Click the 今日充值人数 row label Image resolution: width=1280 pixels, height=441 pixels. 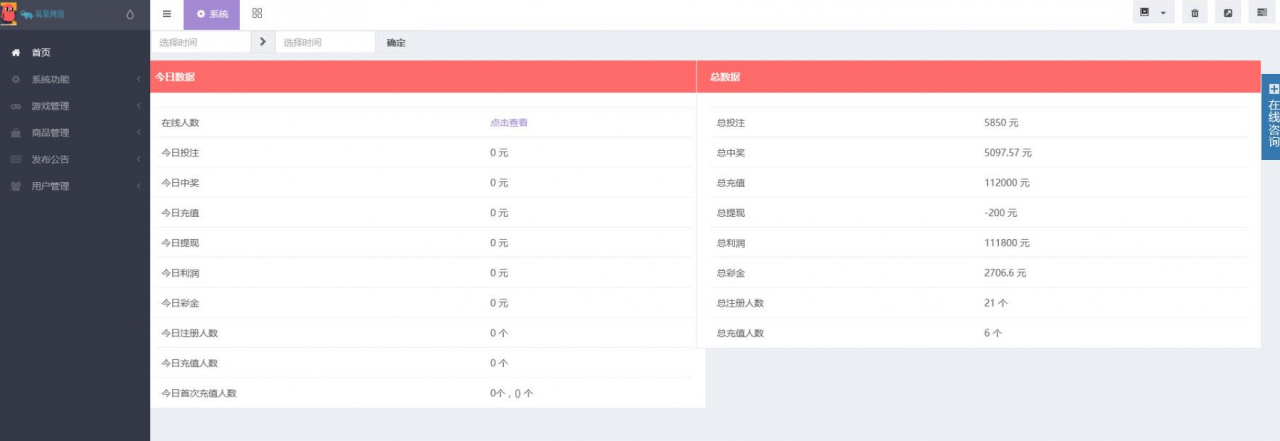190,363
